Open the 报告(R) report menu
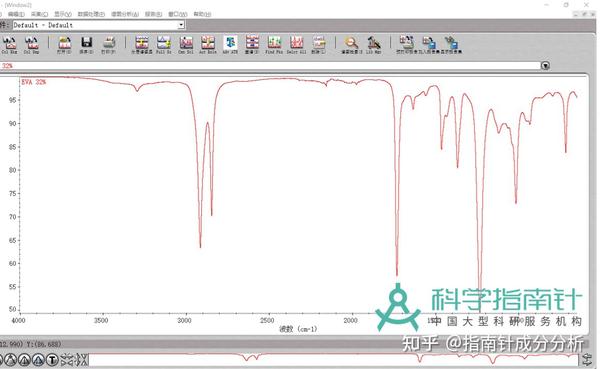 coord(153,14)
